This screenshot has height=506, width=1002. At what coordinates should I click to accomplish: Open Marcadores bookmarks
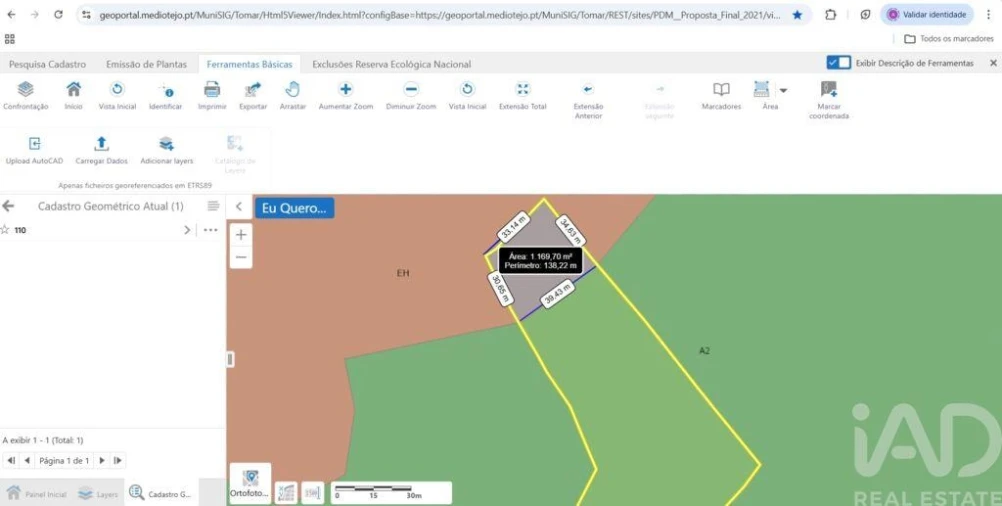pyautogui.click(x=721, y=96)
